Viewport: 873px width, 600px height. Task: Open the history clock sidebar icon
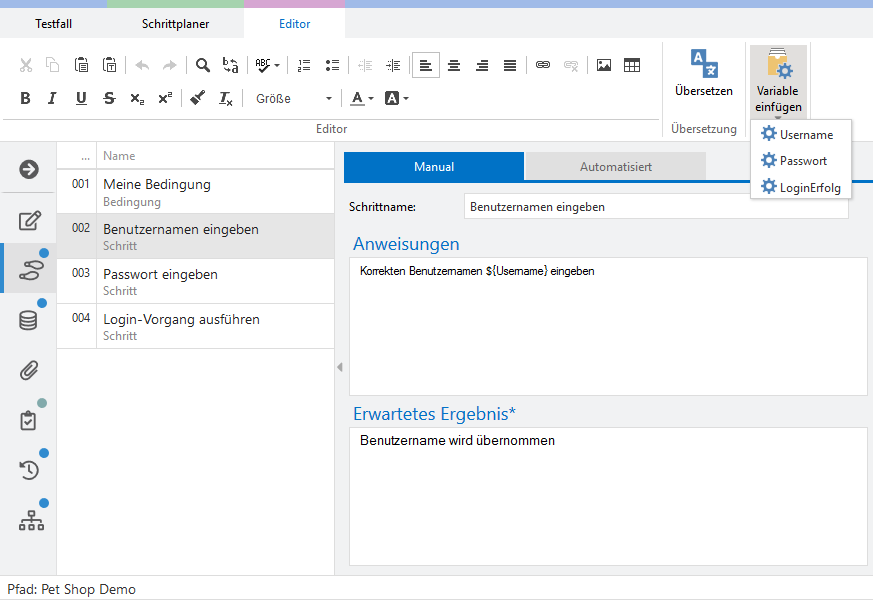coord(29,469)
